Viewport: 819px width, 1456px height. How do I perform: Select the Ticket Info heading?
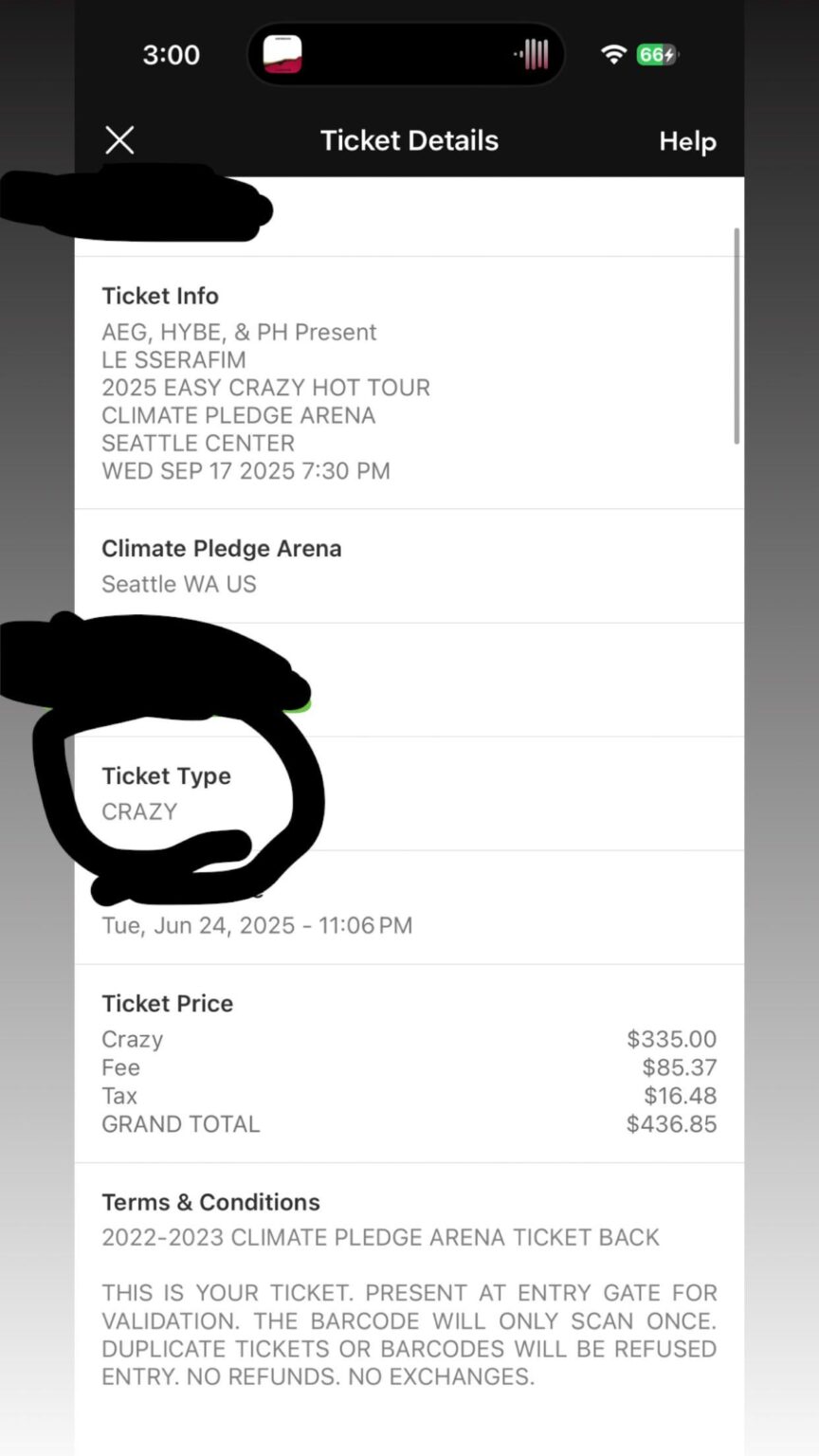pos(160,296)
